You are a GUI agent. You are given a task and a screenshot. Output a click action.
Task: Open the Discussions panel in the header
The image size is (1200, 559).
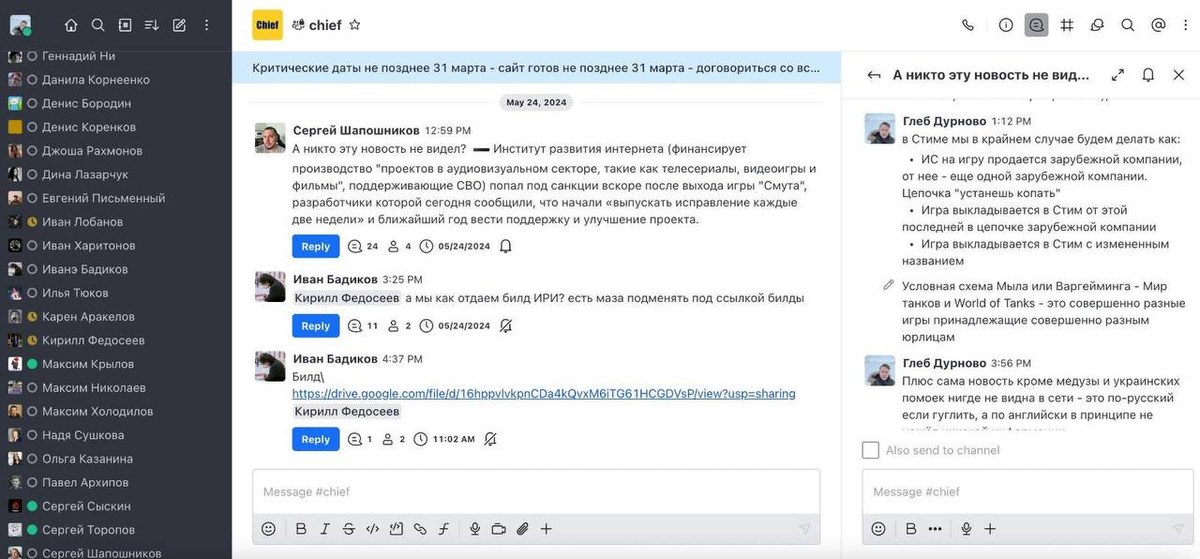1097,25
